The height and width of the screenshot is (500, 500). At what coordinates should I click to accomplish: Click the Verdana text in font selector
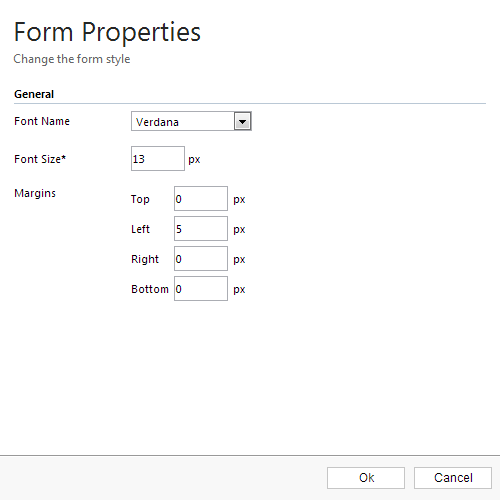pyautogui.click(x=157, y=122)
